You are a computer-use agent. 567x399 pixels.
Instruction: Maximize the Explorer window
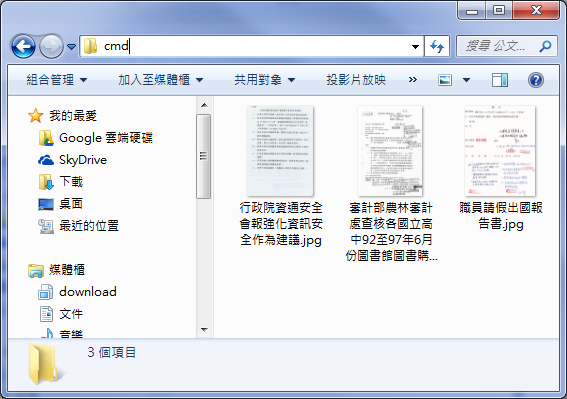point(499,11)
